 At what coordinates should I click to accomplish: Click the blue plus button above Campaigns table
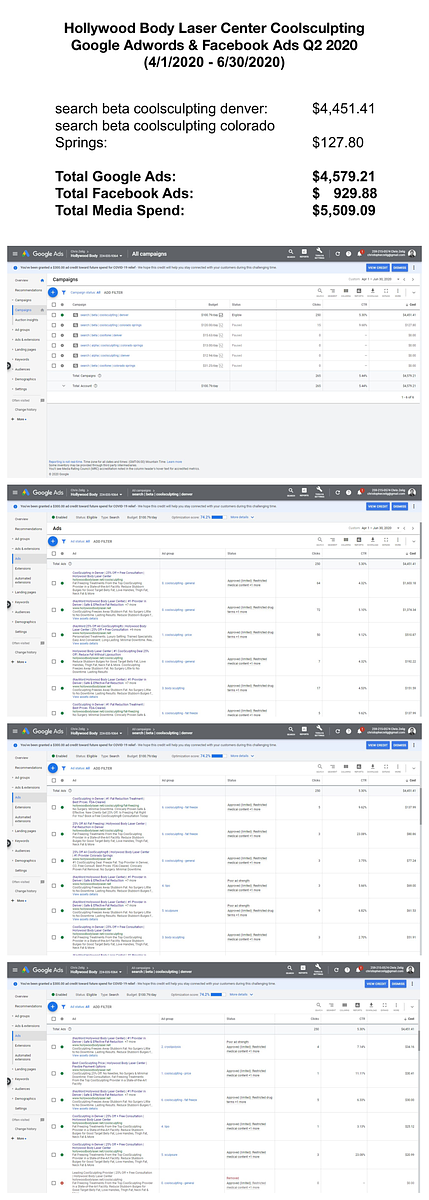(x=53, y=292)
